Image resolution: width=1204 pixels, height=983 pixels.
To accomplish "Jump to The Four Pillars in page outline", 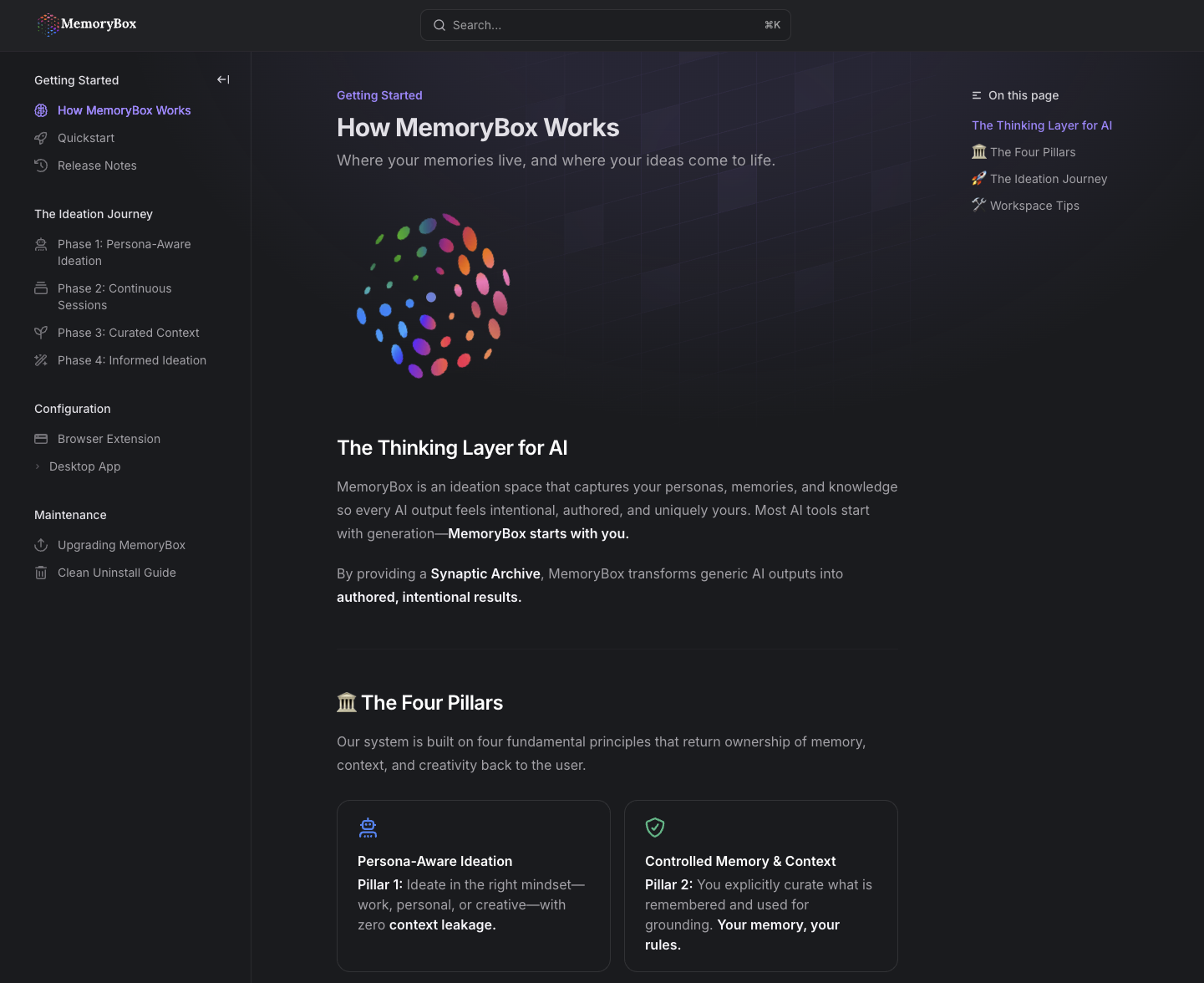I will 1033,152.
